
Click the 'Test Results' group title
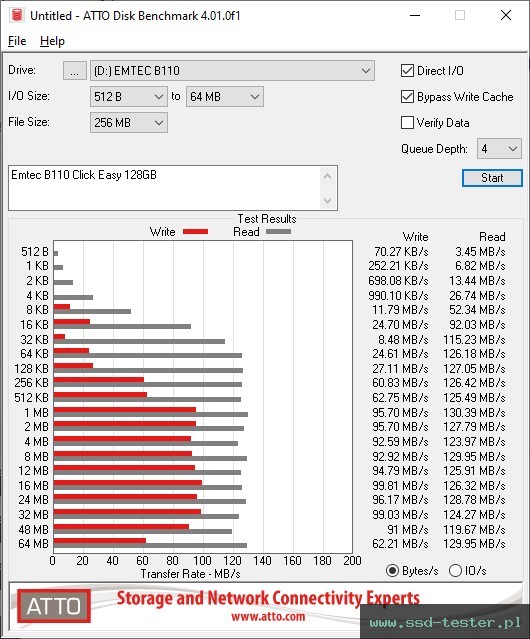(267, 219)
